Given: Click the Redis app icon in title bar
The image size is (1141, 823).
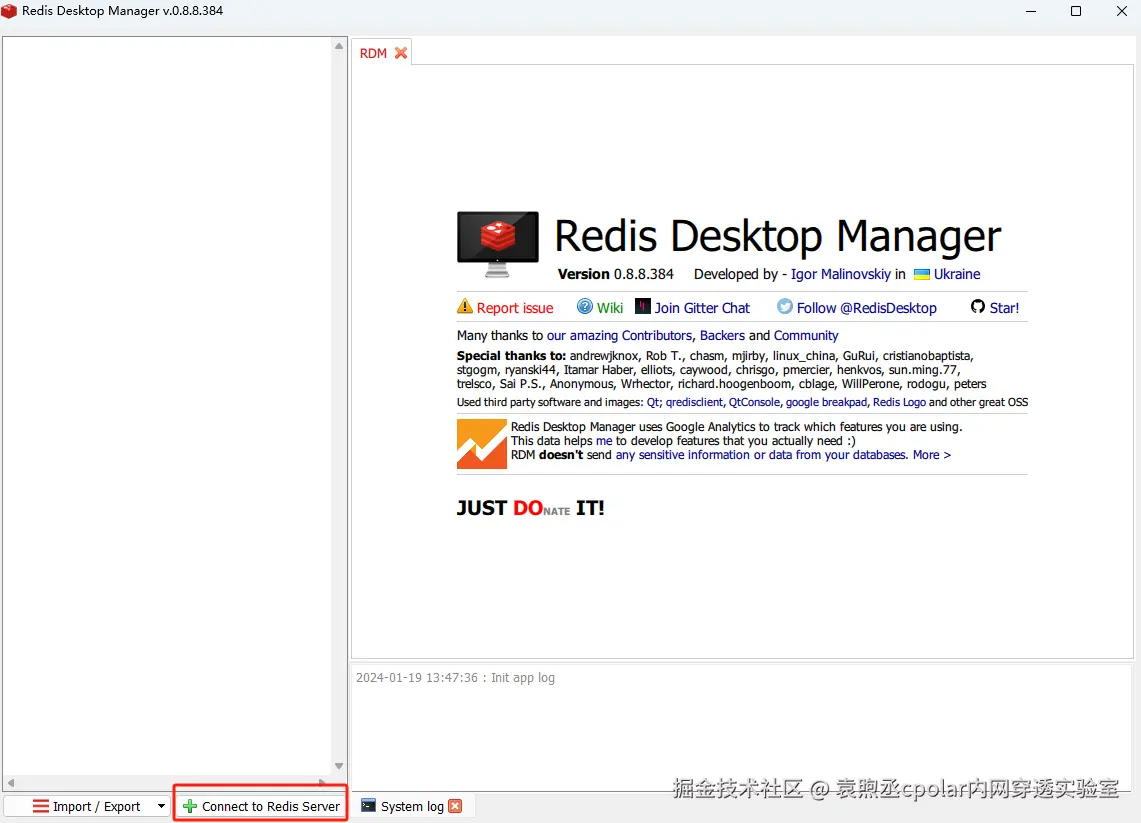Looking at the screenshot, I should (9, 11).
